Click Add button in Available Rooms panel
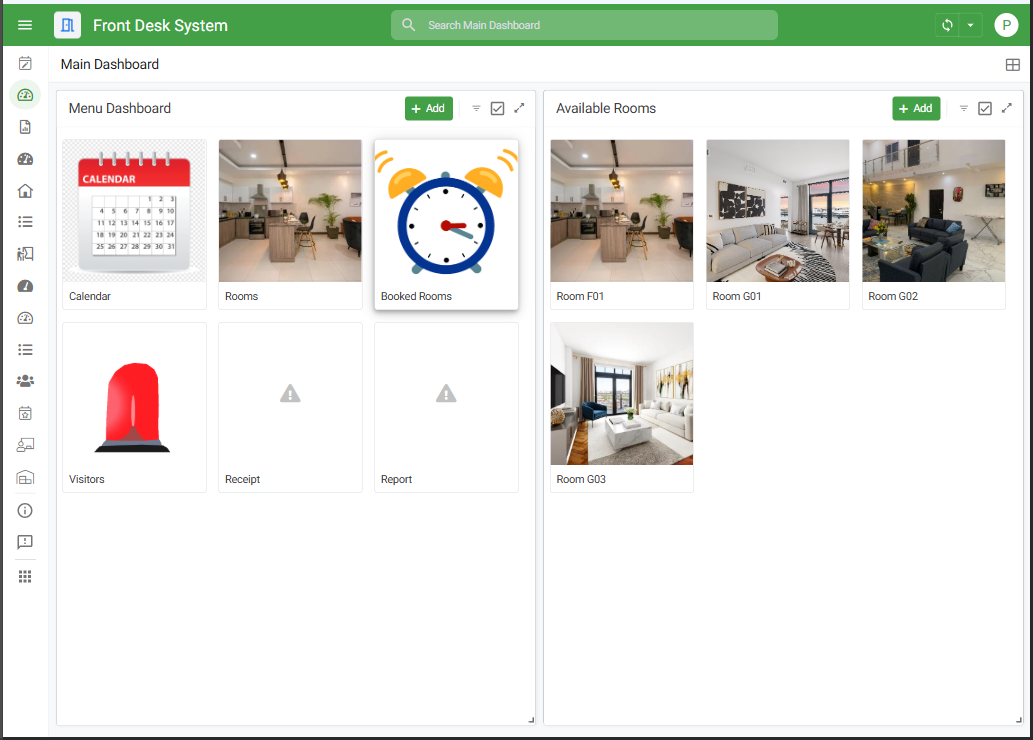The width and height of the screenshot is (1033, 740). 915,108
